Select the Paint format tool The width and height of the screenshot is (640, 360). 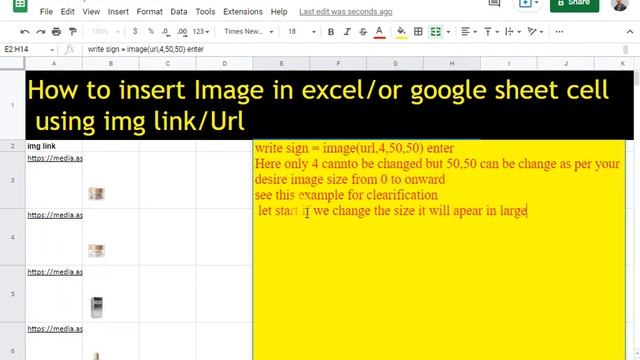73,31
